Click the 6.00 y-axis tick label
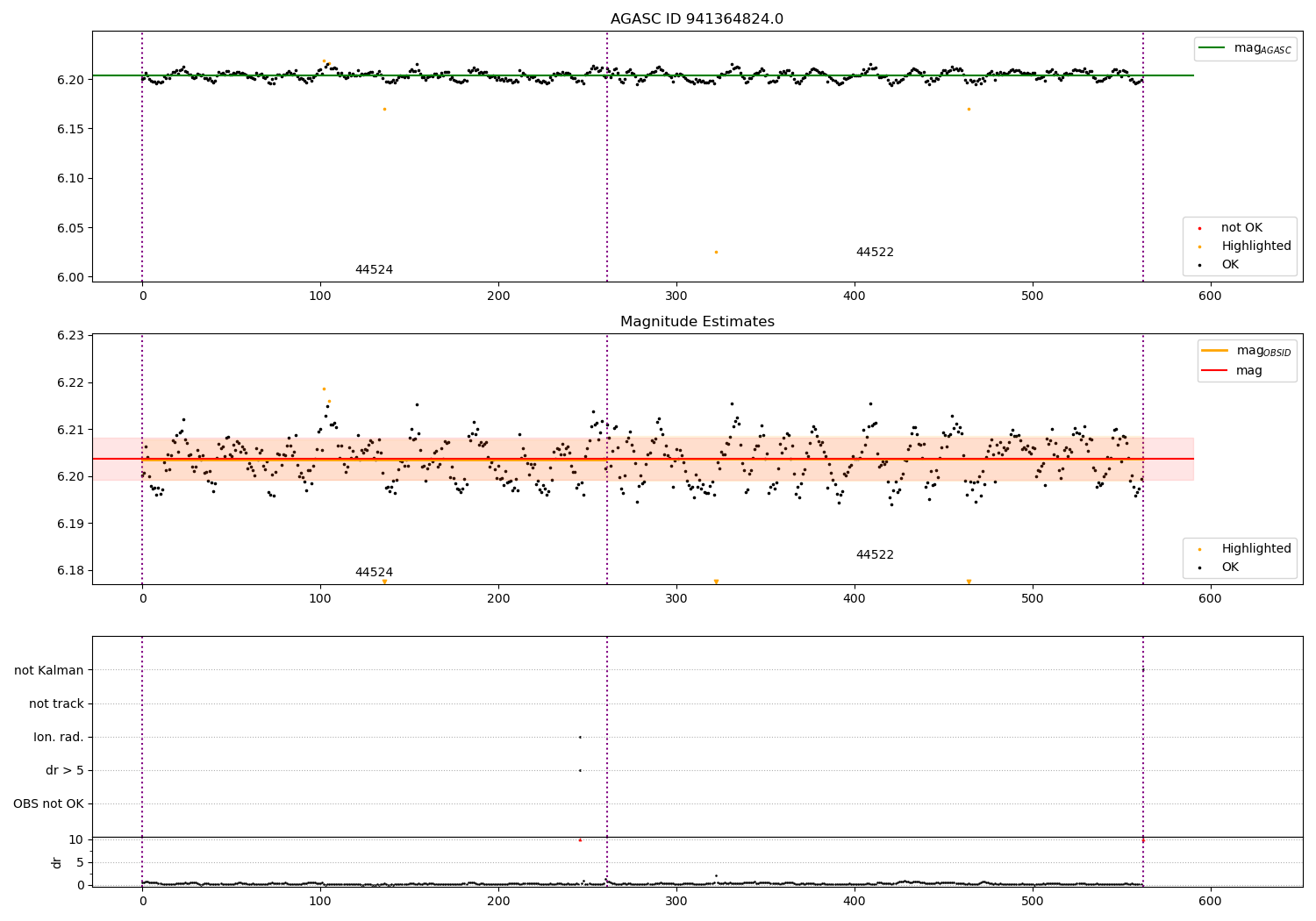Image resolution: width=1316 pixels, height=921 pixels. (x=70, y=278)
